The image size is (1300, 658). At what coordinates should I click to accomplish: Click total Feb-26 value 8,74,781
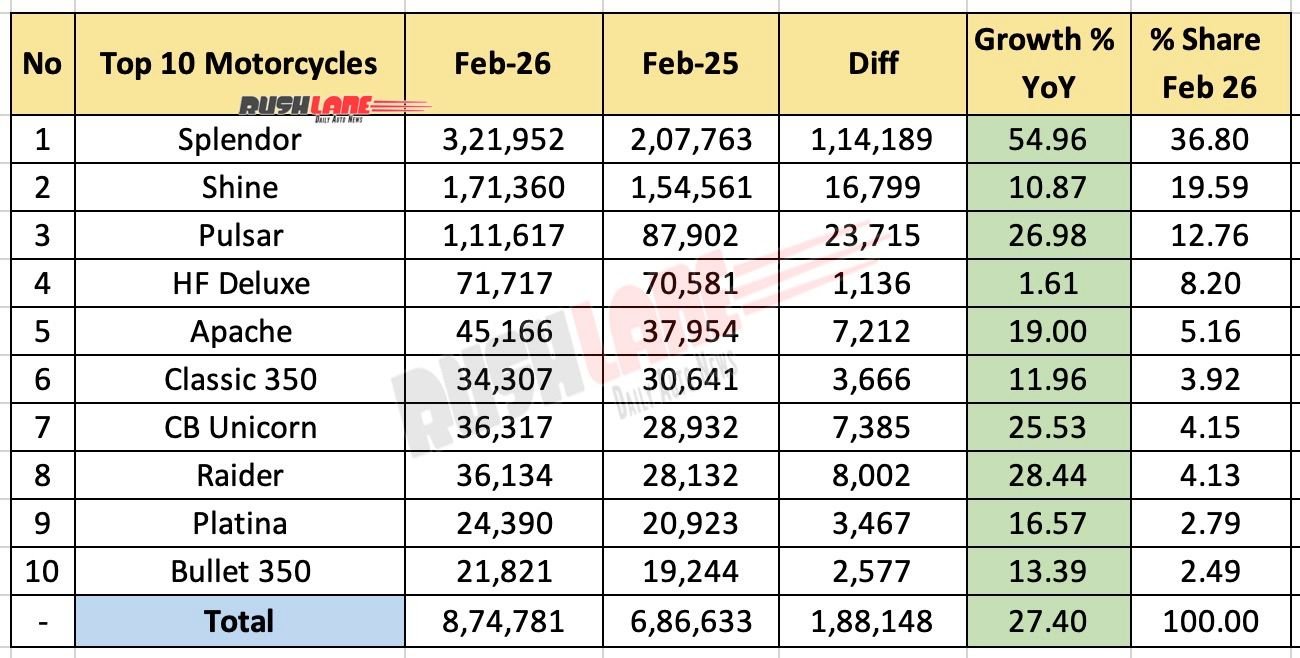503,621
